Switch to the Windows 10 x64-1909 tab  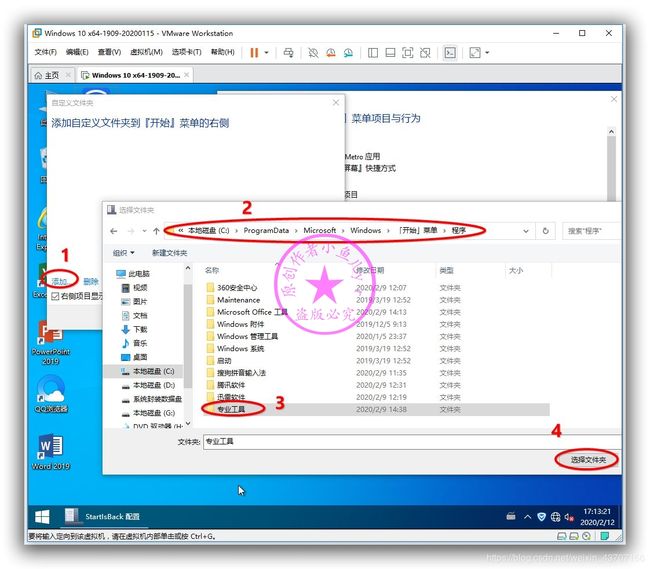tap(135, 75)
